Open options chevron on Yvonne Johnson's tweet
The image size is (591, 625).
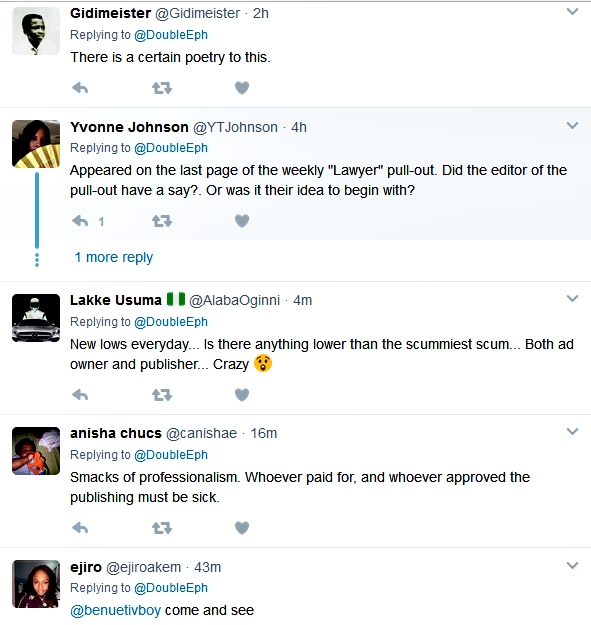coord(572,126)
